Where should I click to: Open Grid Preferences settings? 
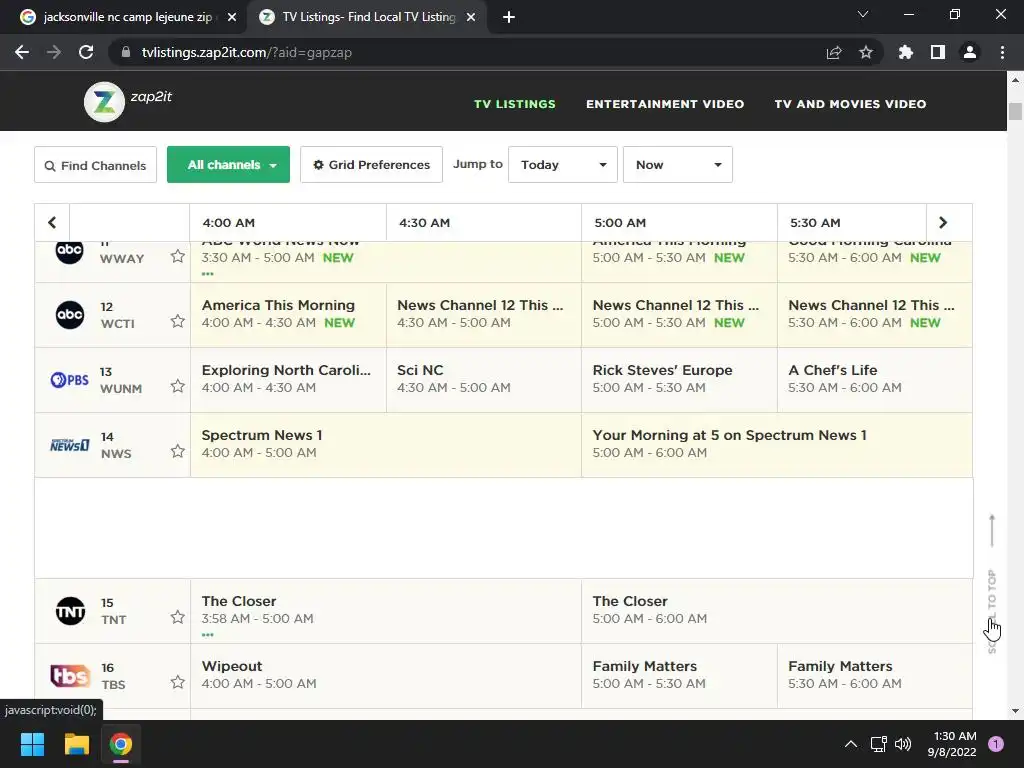click(372, 165)
